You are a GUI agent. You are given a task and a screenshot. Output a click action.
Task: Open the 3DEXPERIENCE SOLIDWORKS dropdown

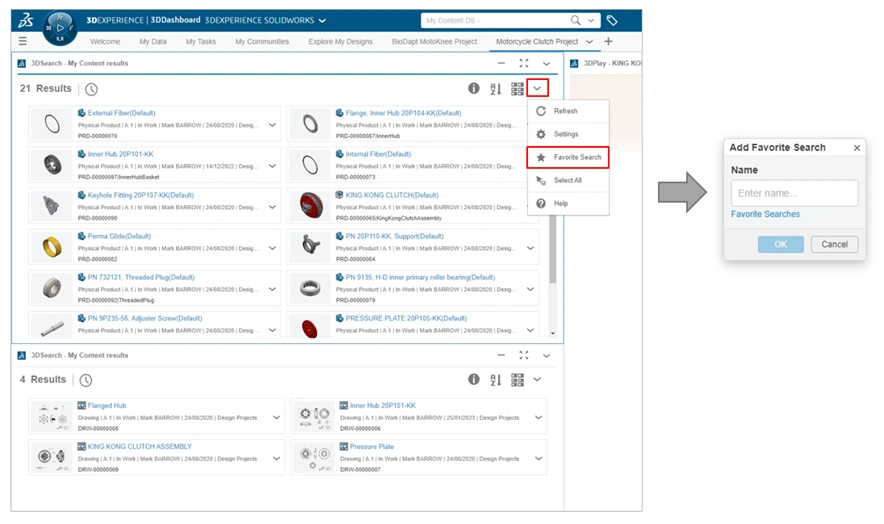pos(322,20)
